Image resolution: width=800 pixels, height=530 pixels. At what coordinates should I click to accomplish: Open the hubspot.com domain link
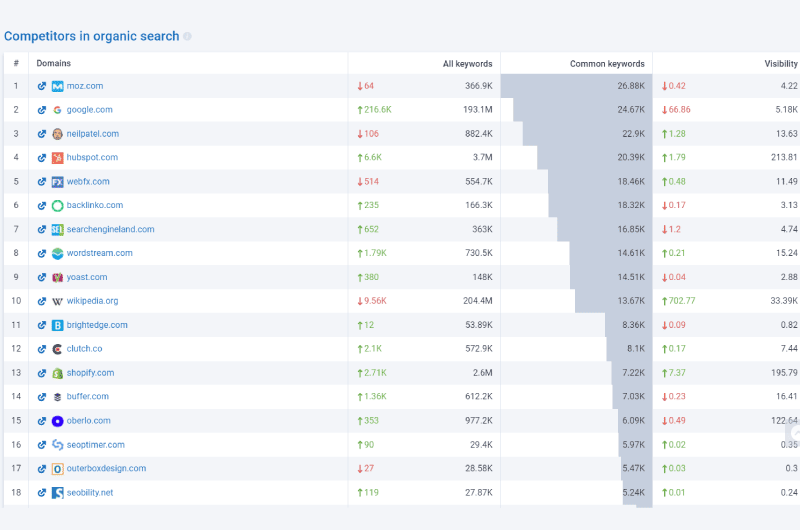coord(92,157)
